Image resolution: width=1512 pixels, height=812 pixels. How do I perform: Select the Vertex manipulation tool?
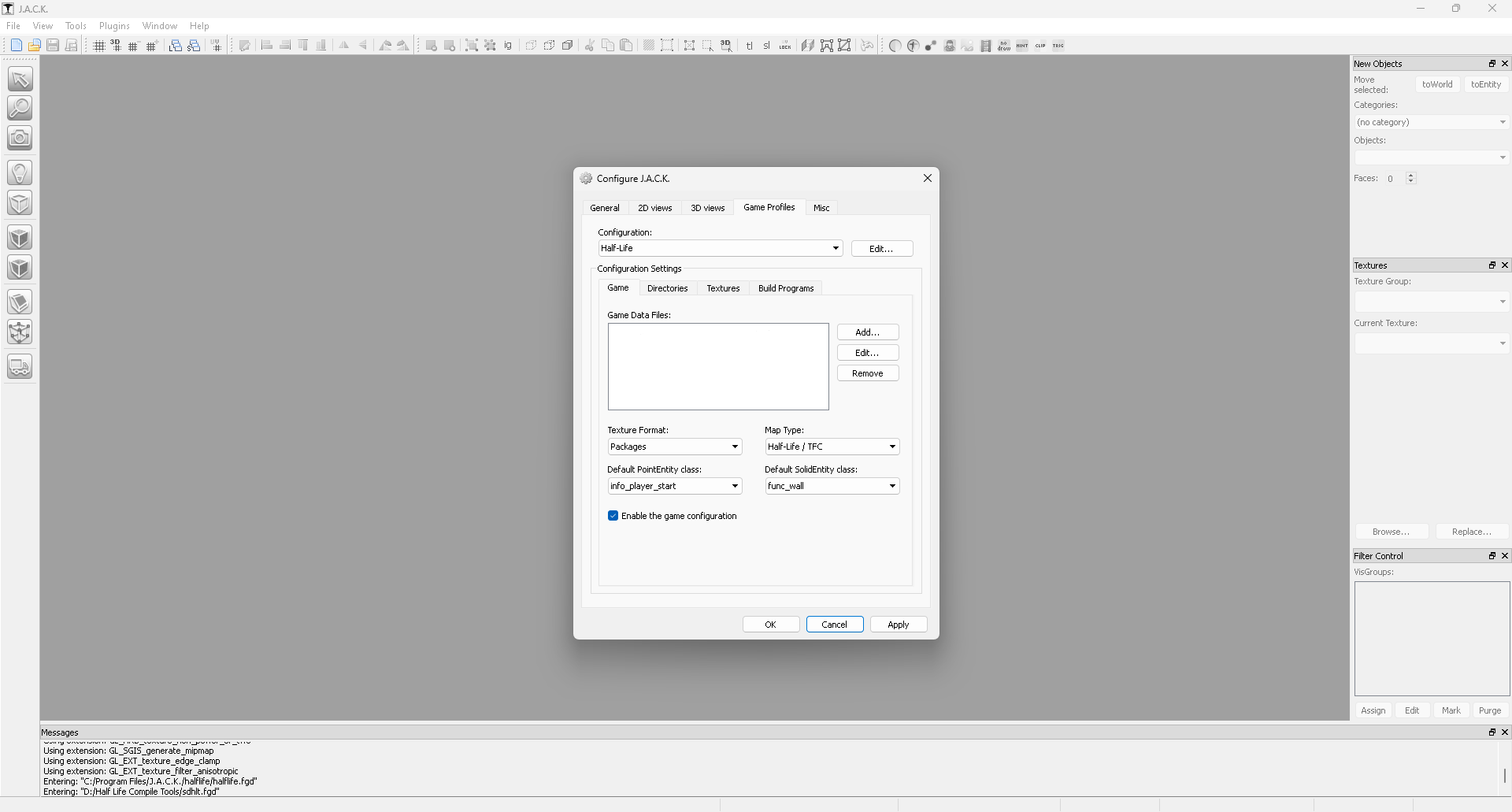pyautogui.click(x=20, y=332)
